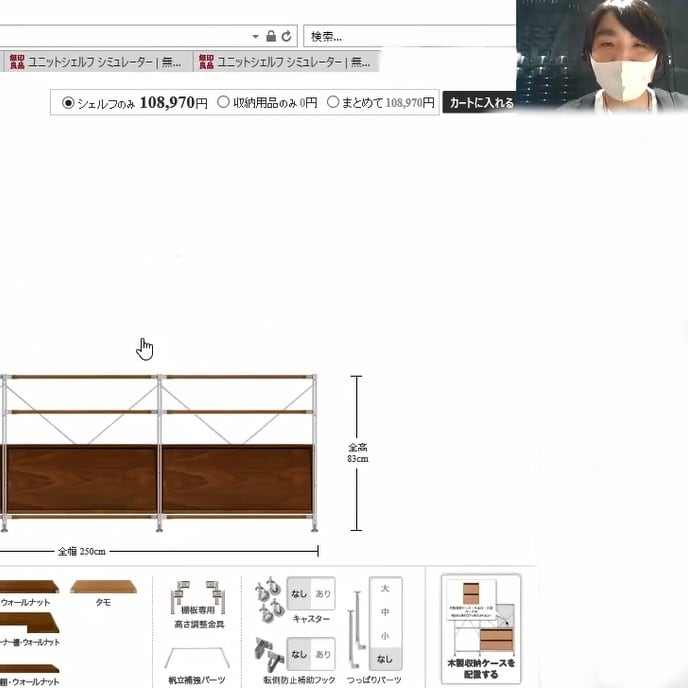This screenshot has height=688, width=688.
Task: Open the address bar dropdown arrow
Action: tap(256, 36)
